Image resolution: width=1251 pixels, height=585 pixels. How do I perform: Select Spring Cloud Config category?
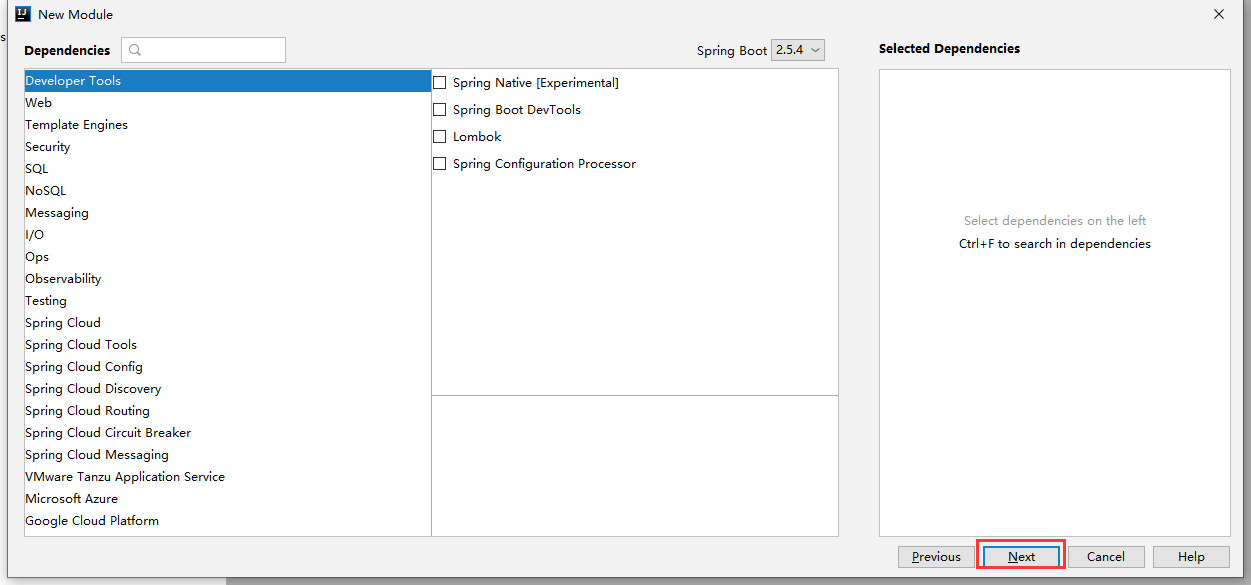click(x=228, y=367)
